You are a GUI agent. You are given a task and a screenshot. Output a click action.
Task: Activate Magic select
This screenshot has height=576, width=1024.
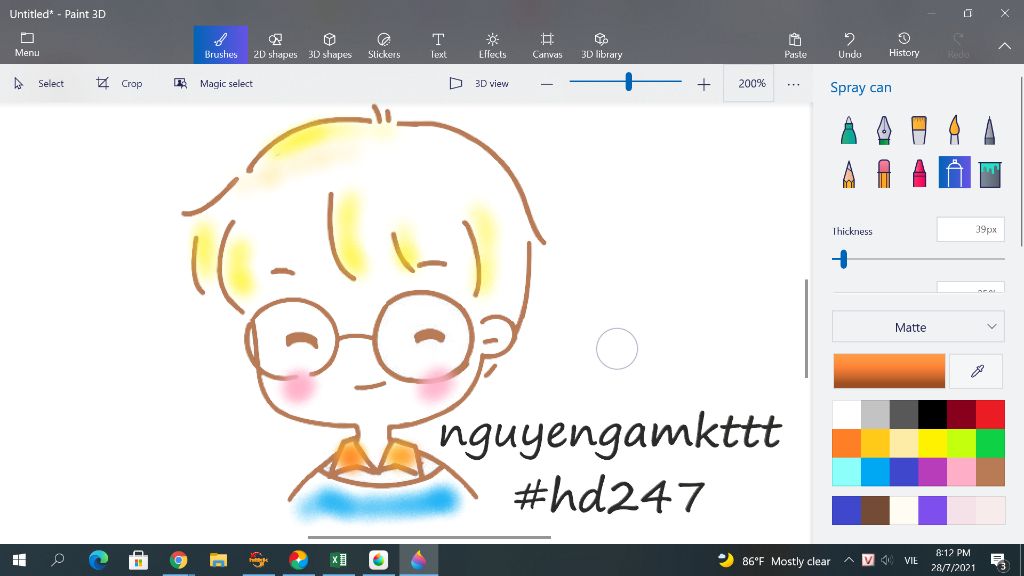point(214,84)
